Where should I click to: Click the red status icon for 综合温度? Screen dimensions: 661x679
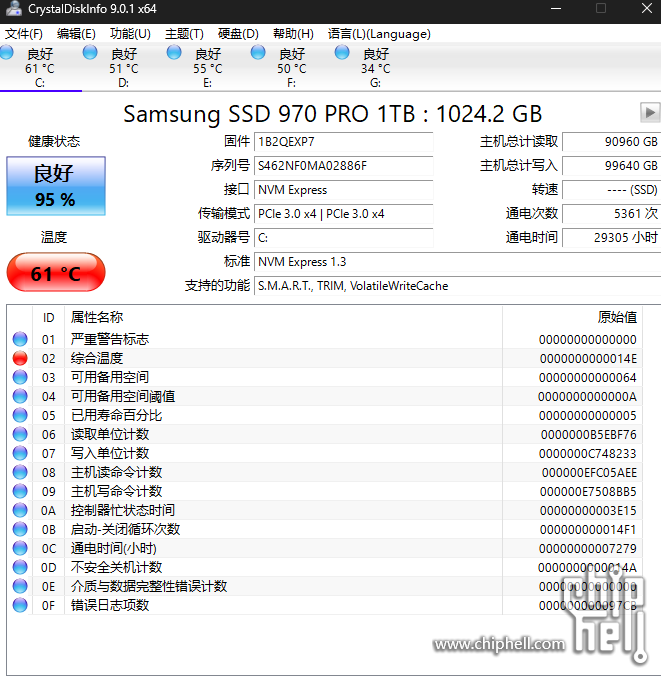tap(20, 358)
